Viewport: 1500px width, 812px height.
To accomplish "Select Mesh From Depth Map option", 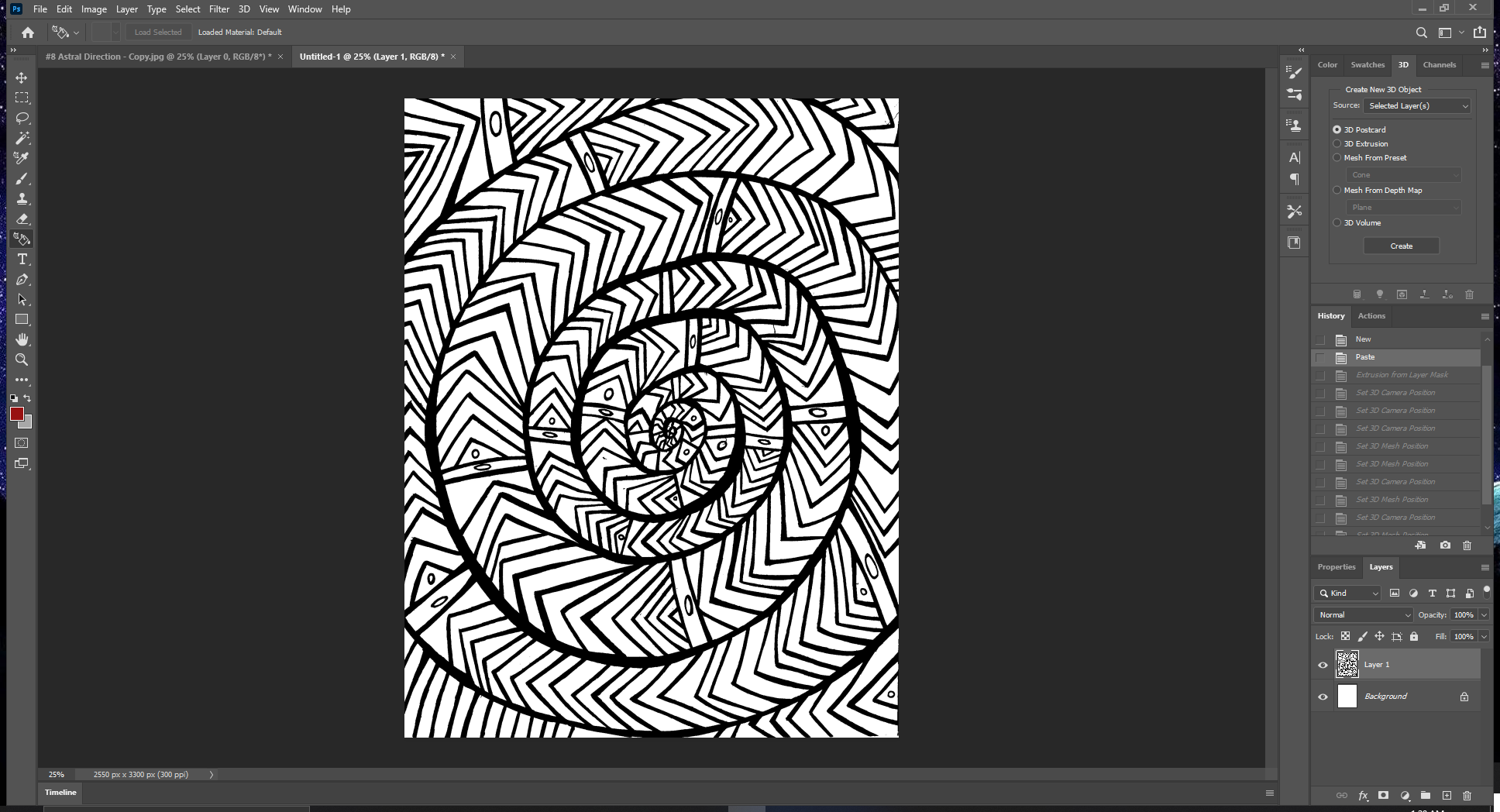I will (1337, 190).
